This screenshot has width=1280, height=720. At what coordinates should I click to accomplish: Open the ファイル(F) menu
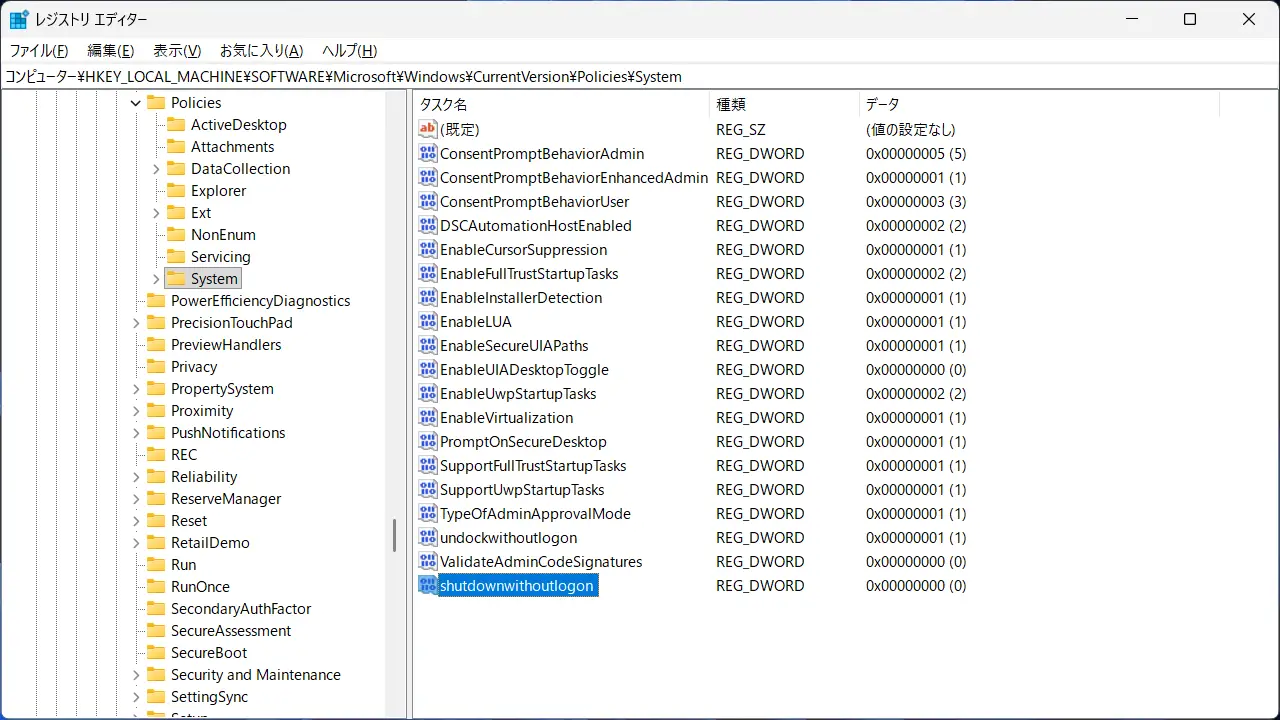(x=39, y=50)
